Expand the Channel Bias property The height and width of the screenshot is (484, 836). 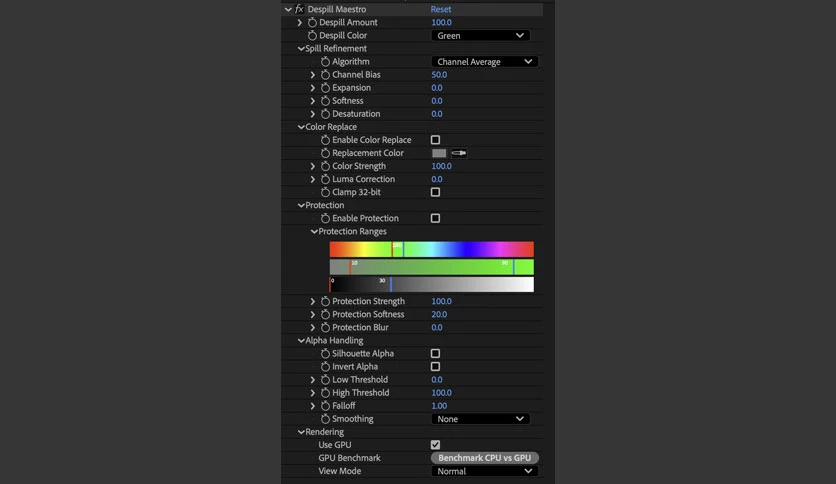313,75
